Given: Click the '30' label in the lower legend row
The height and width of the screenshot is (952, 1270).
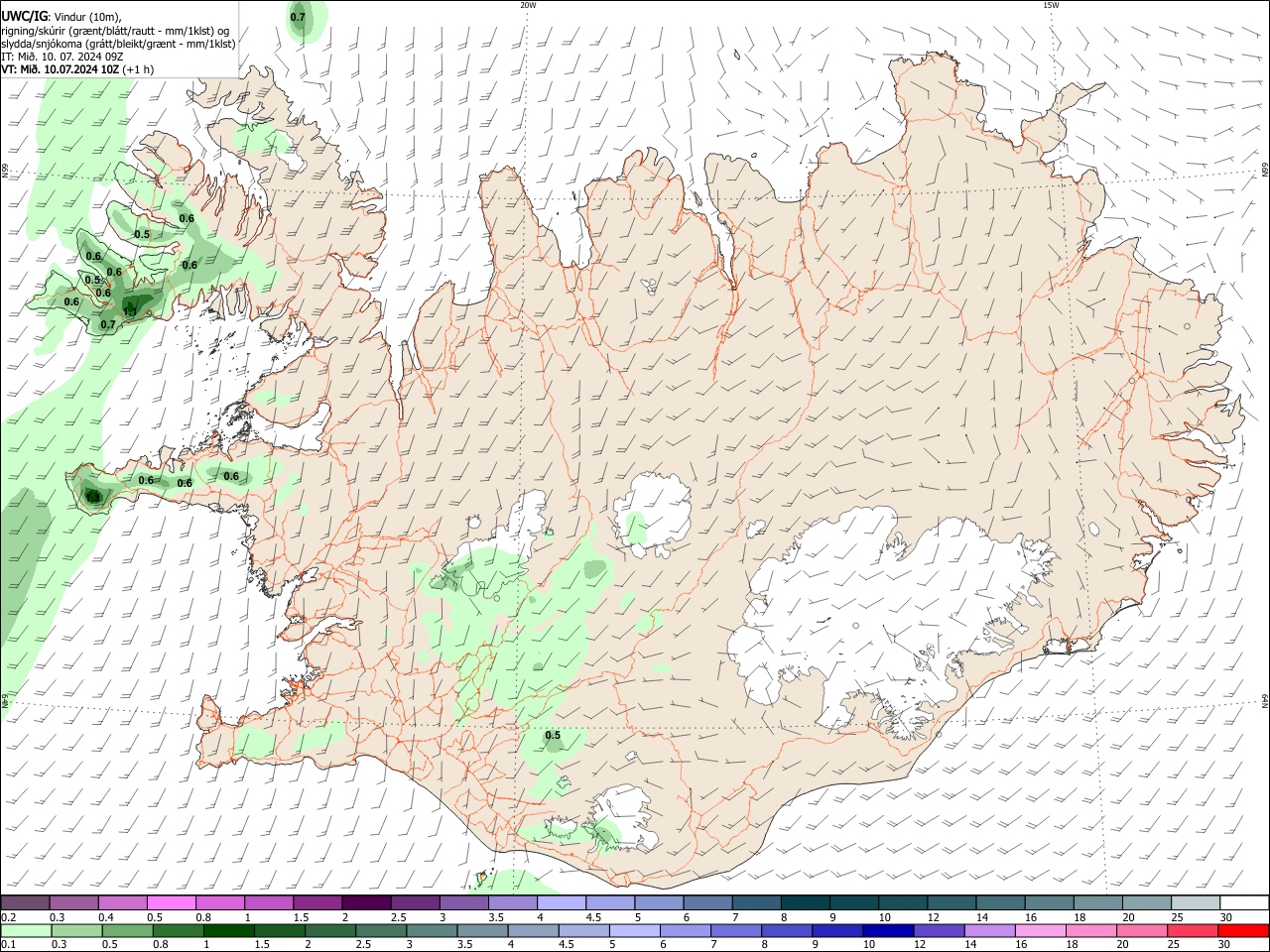Looking at the screenshot, I should coord(1224,944).
